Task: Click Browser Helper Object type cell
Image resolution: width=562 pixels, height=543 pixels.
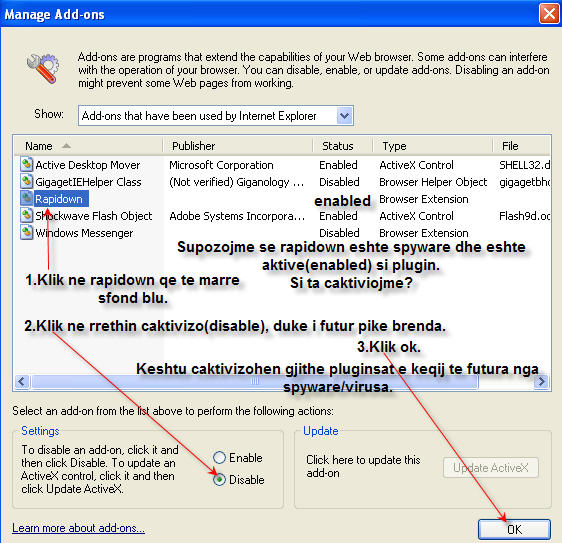Action: 433,182
